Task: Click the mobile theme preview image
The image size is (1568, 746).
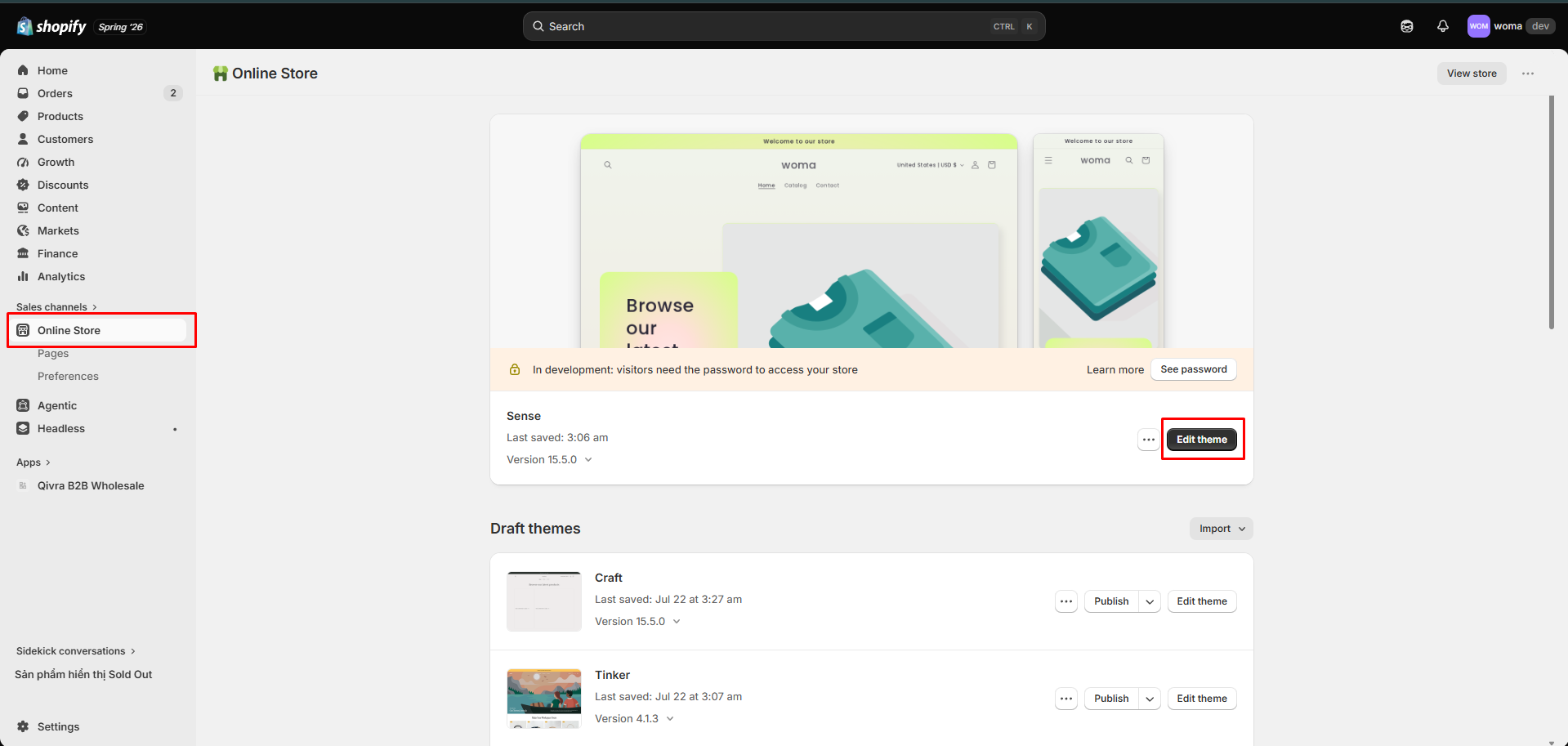Action: pyautogui.click(x=1099, y=241)
